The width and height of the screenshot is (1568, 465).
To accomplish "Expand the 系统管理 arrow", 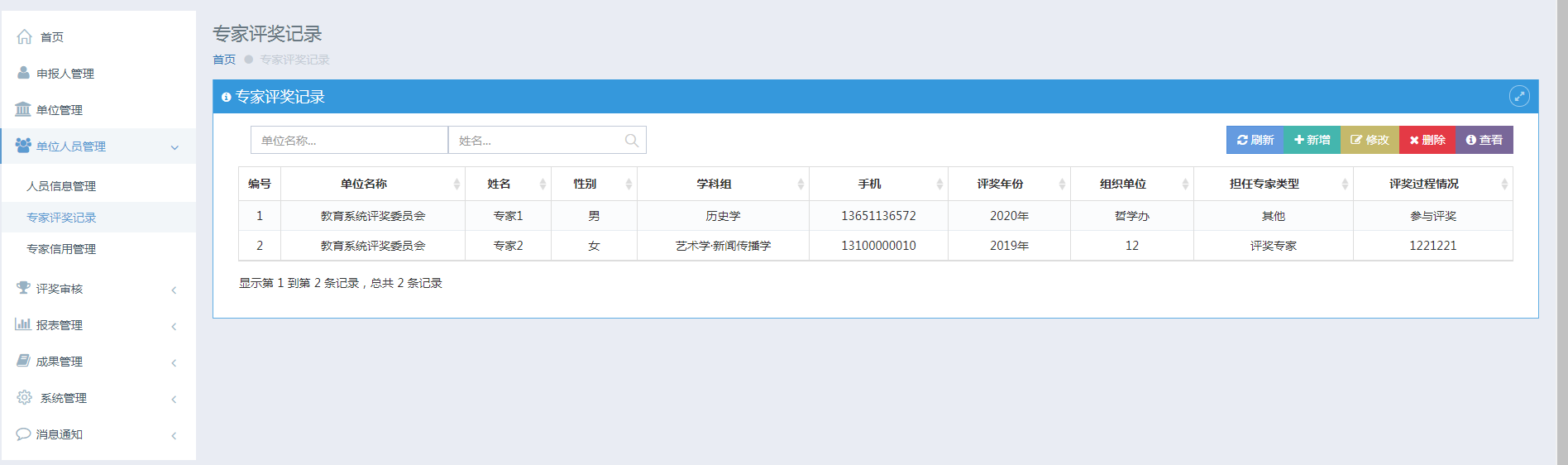I will 174,399.
